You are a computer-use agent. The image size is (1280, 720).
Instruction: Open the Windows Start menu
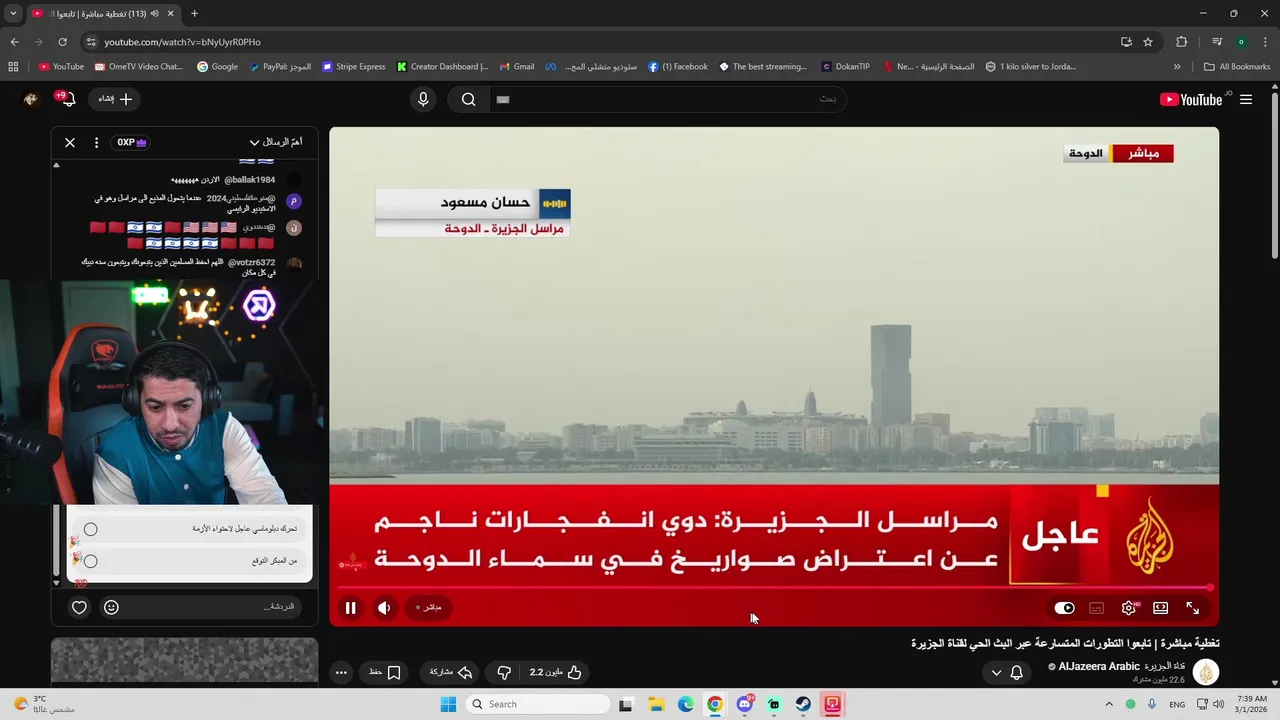[448, 704]
